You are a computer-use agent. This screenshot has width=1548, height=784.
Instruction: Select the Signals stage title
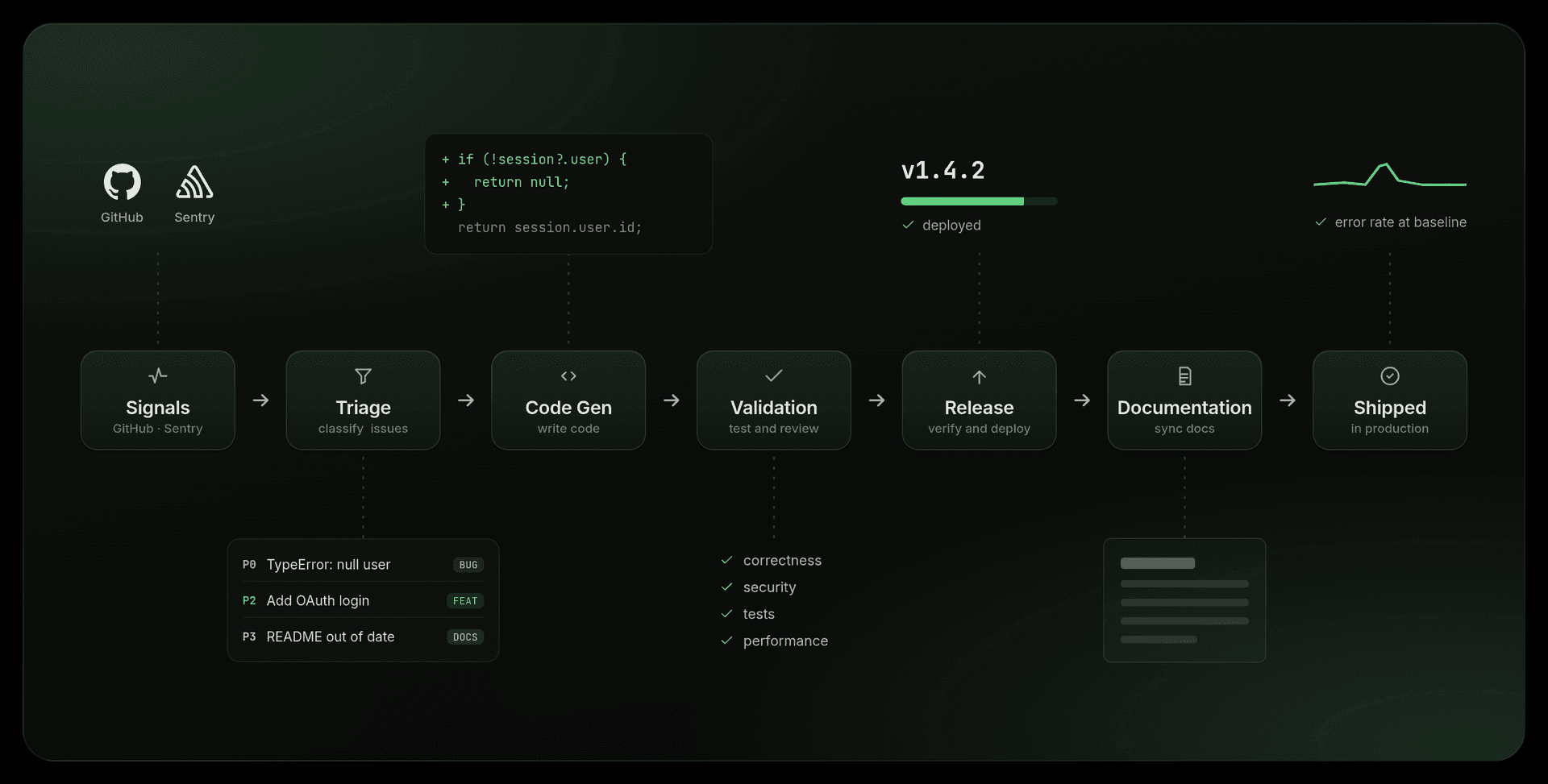coord(158,408)
